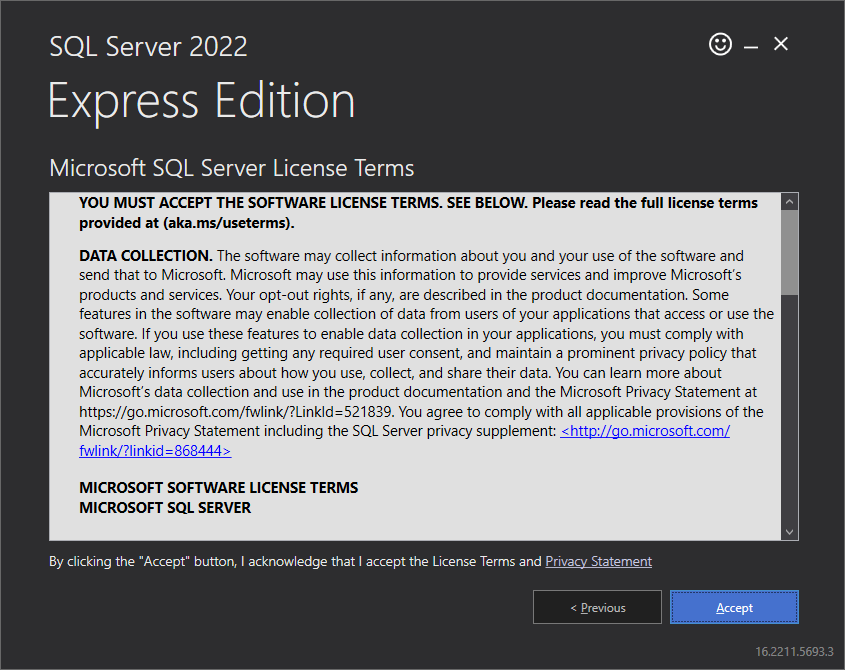Viewport: 845px width, 670px height.
Task: Click the Previous button
Action: tap(597, 607)
